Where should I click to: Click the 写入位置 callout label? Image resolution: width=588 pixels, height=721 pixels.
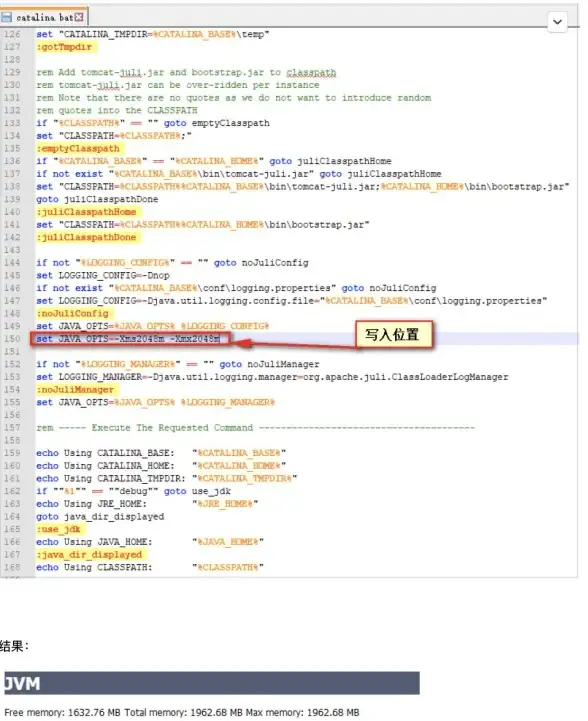[x=393, y=334]
